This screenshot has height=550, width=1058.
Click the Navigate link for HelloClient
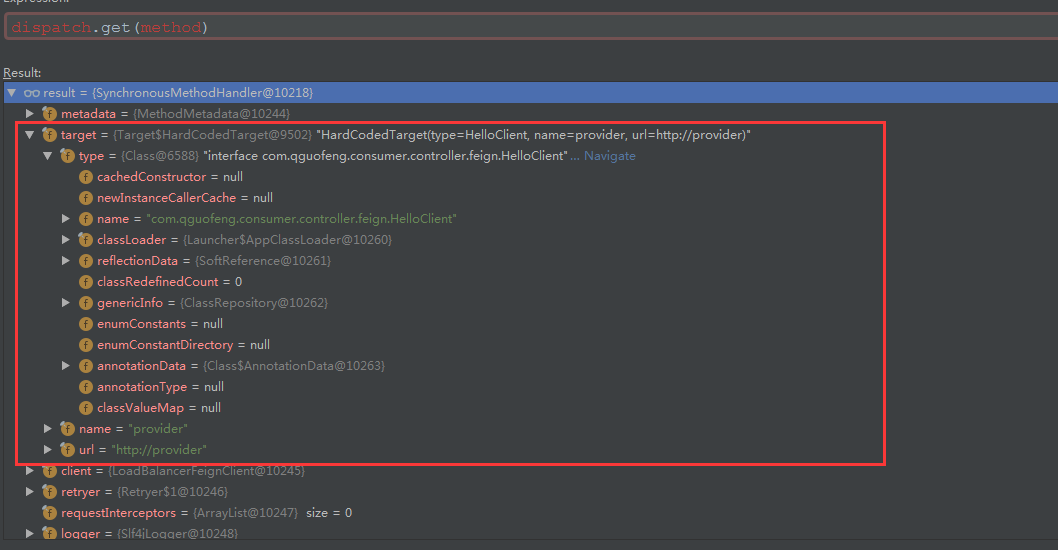click(x=609, y=156)
